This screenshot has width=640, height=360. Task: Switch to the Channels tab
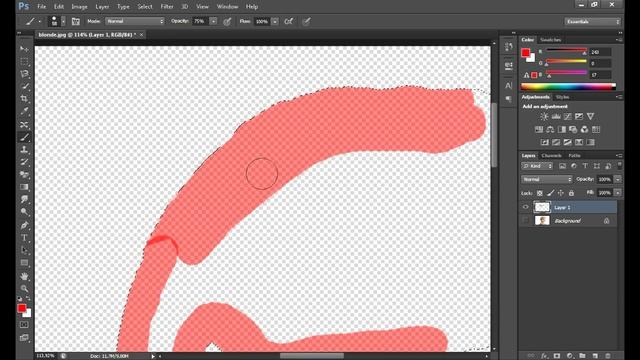pos(551,156)
